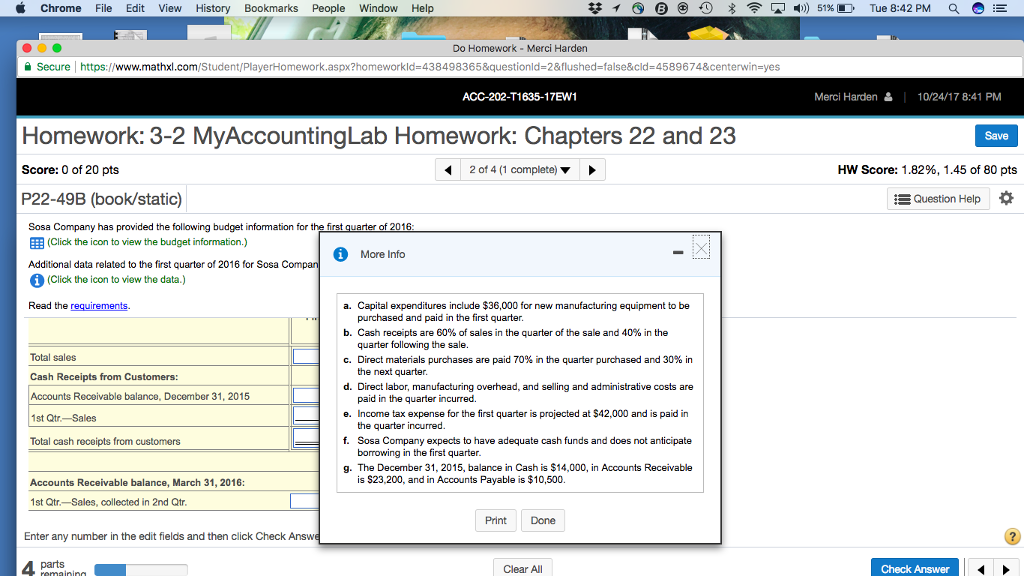Screen dimensions: 1024x576
Task: Open the question selector dropdown 2 of 4
Action: [x=520, y=170]
